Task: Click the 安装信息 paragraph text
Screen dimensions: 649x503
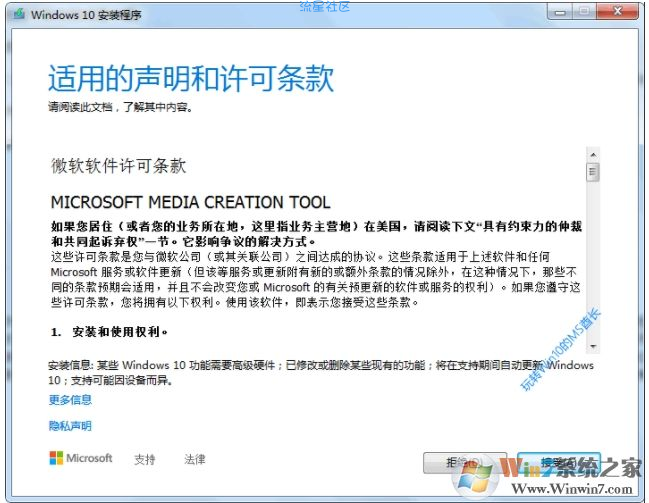Action: [321, 373]
